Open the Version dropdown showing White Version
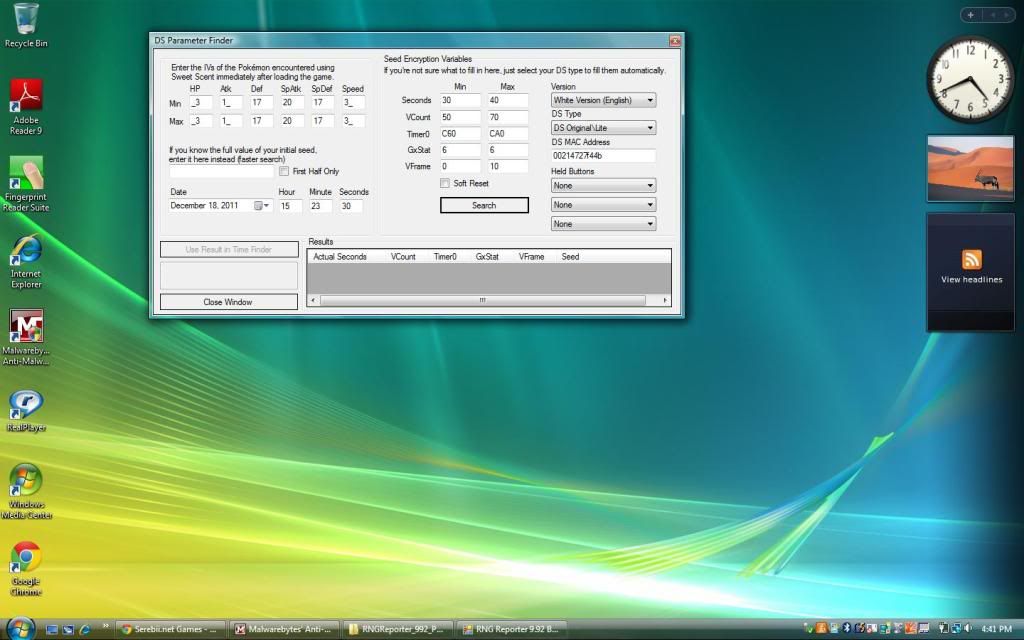Image resolution: width=1024 pixels, height=640 pixels. click(603, 100)
